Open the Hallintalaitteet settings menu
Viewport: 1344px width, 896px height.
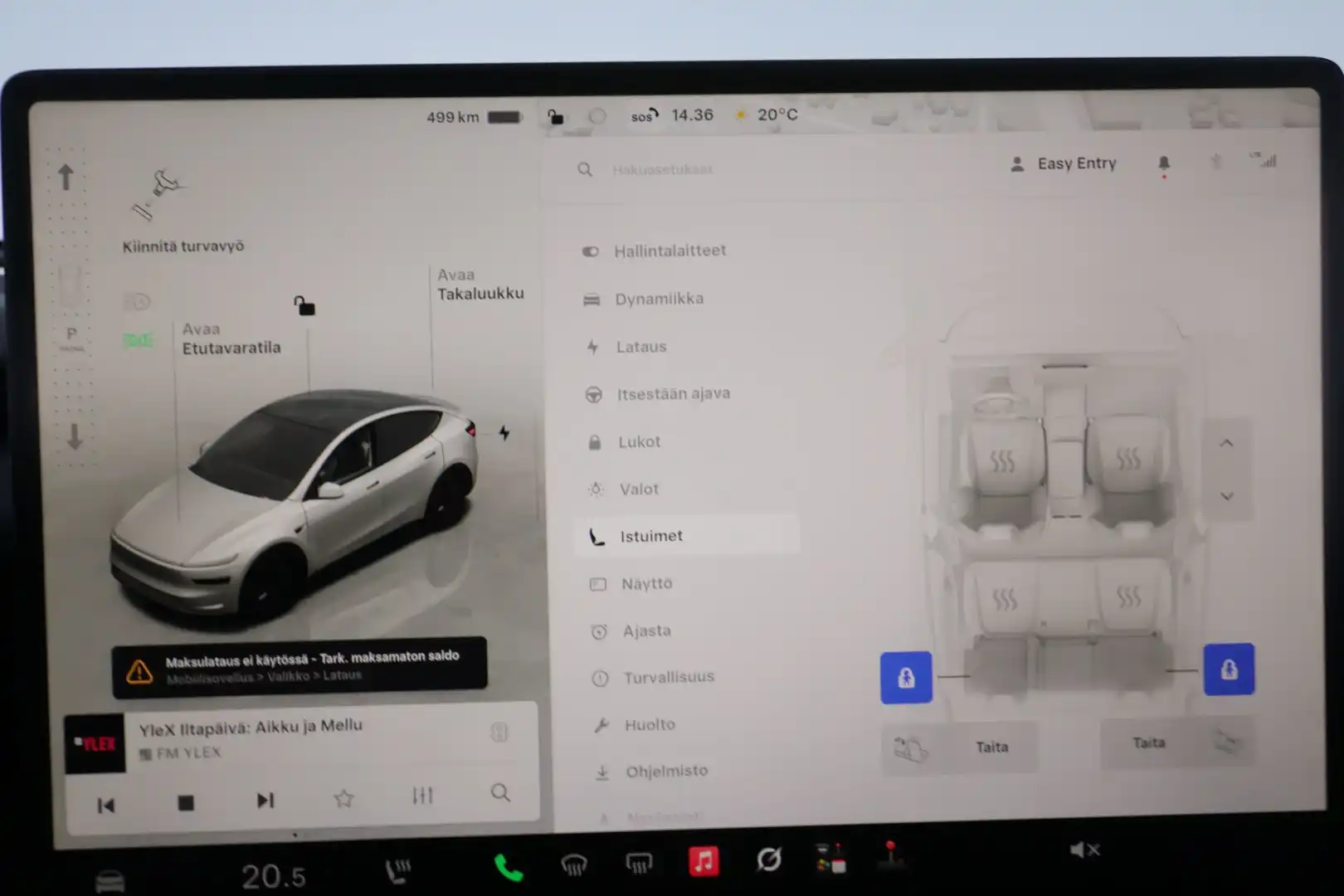655,251
